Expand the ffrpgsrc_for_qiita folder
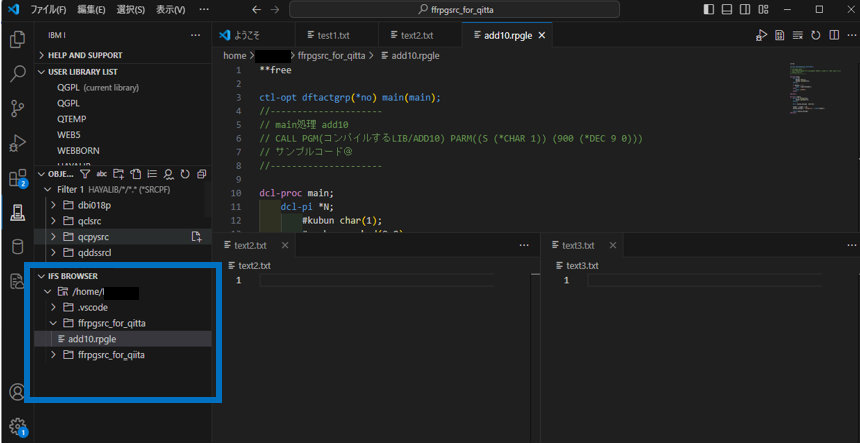 tap(54, 355)
